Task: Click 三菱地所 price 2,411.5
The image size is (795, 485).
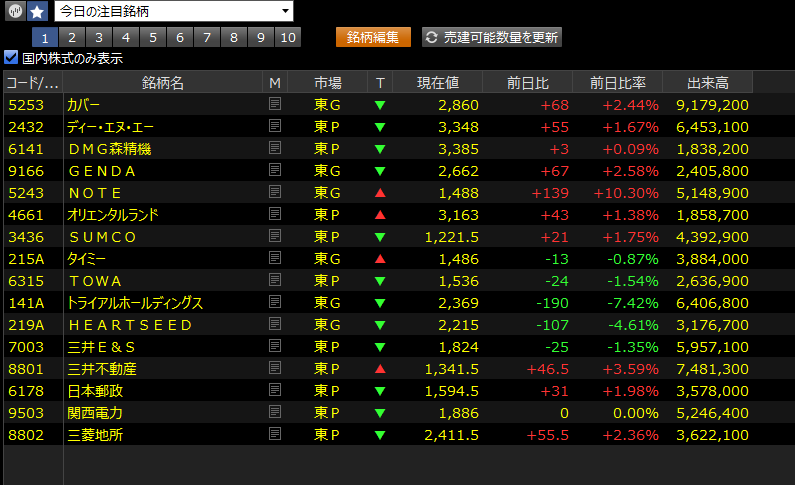Action: pyautogui.click(x=451, y=435)
